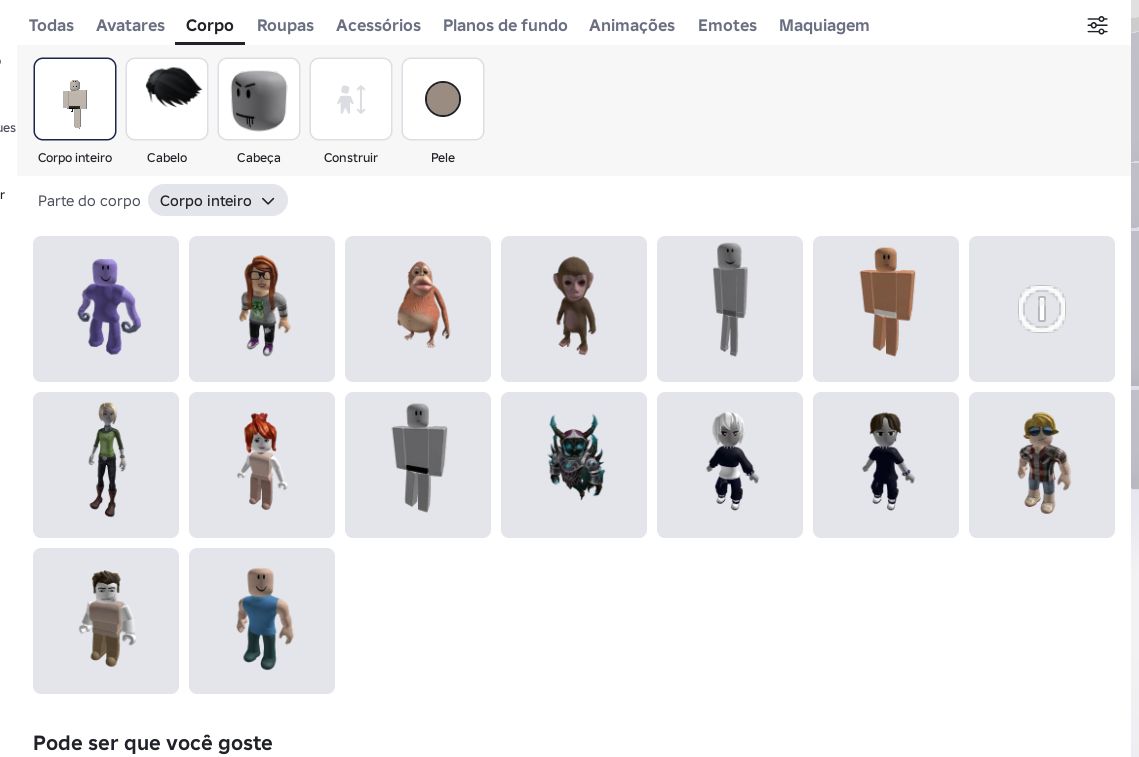
Task: Choose the horned armored helmet item
Action: tap(574, 465)
